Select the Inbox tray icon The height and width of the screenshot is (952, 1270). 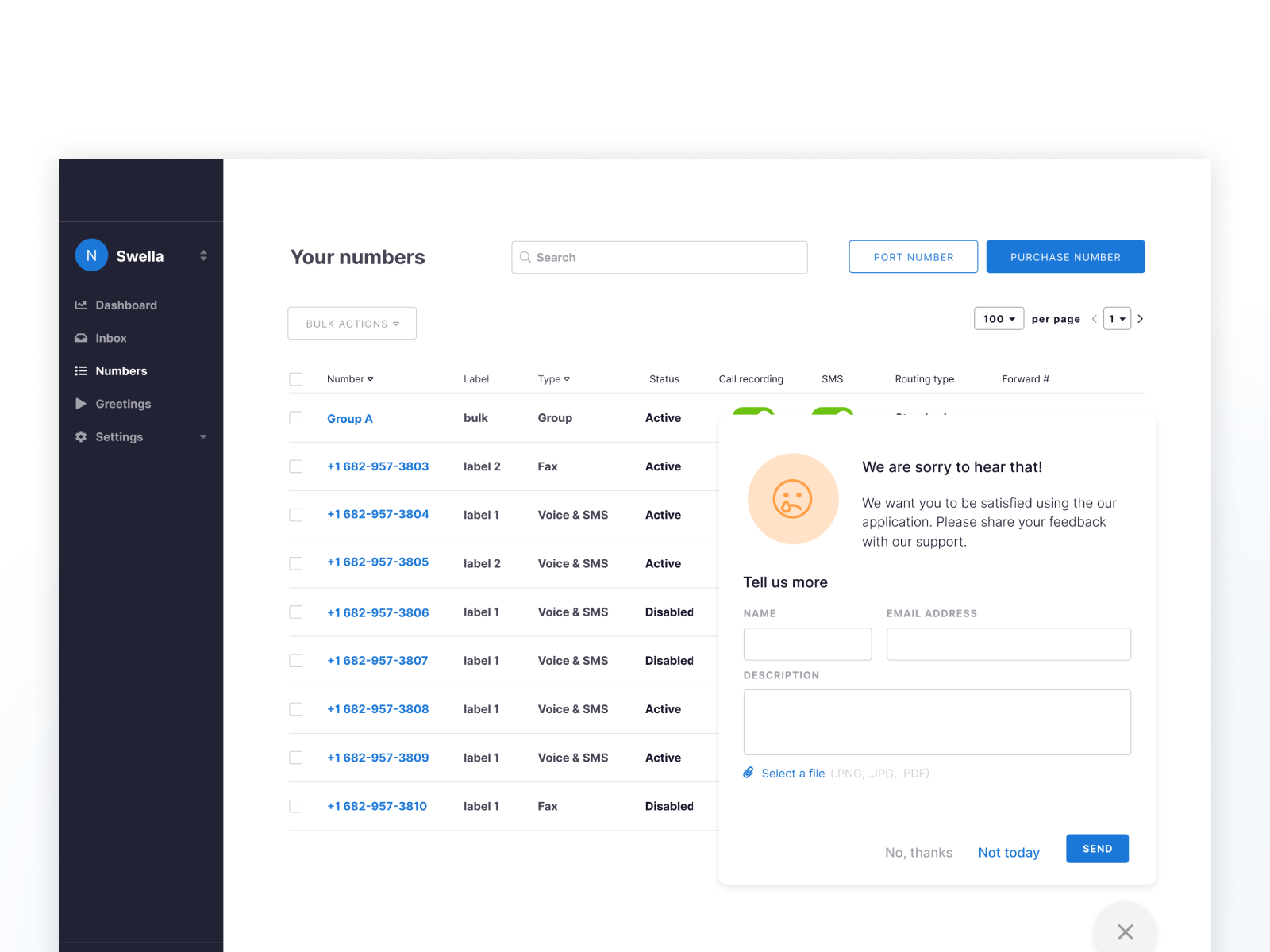pos(81,338)
